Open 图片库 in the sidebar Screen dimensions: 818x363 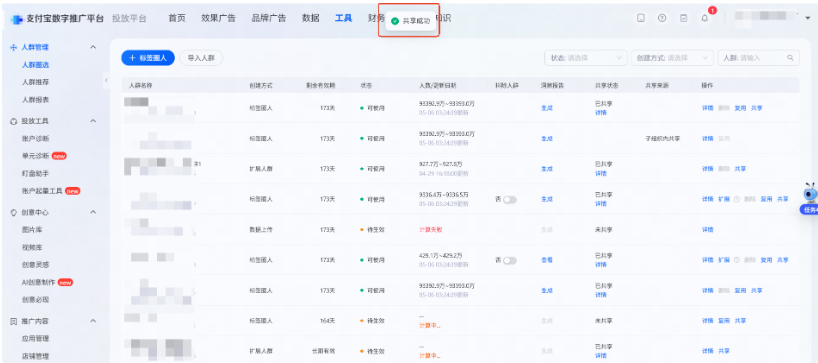32,230
